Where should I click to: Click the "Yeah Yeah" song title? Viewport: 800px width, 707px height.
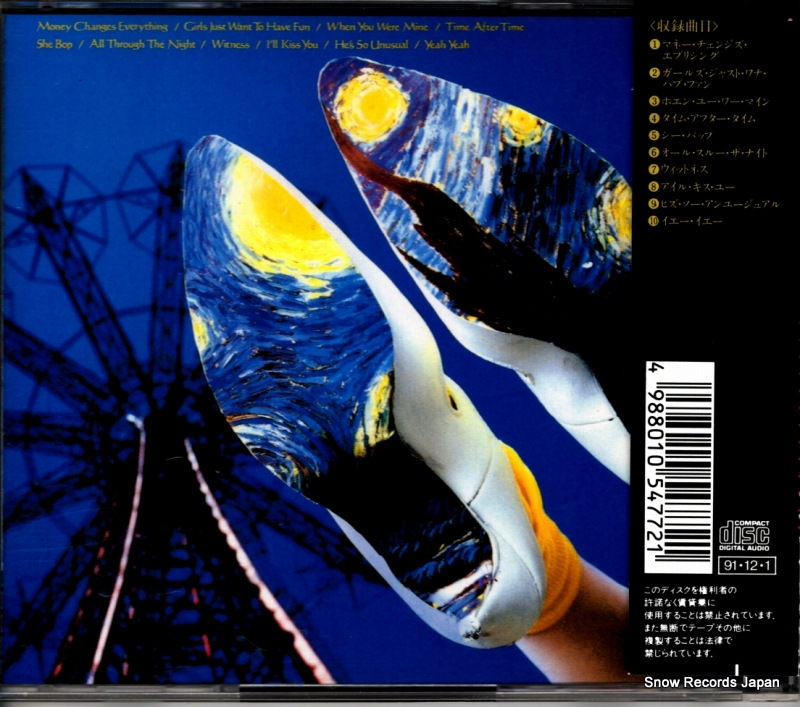click(x=446, y=44)
